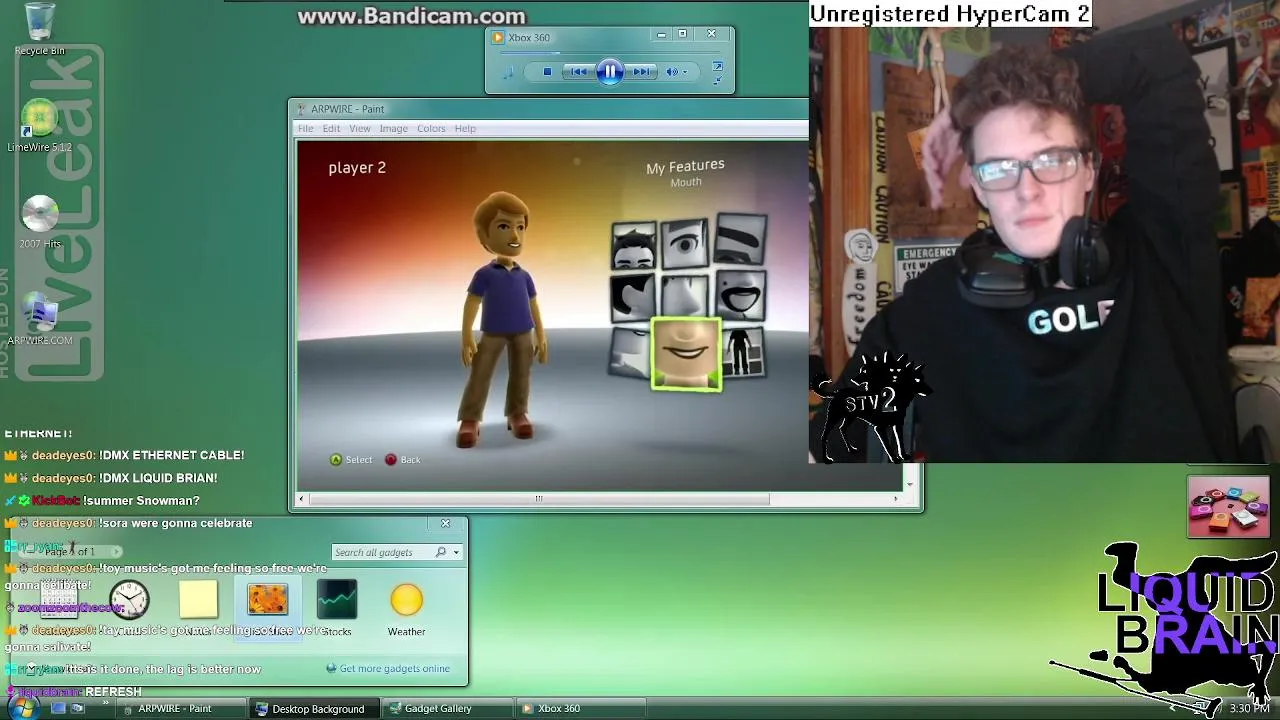Click the red B Back button
The width and height of the screenshot is (1280, 720).
(x=391, y=460)
